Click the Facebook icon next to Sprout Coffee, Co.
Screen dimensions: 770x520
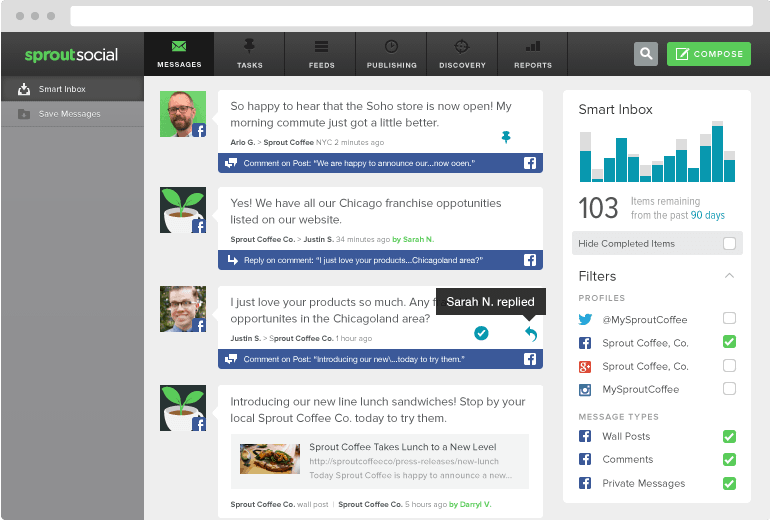[585, 343]
